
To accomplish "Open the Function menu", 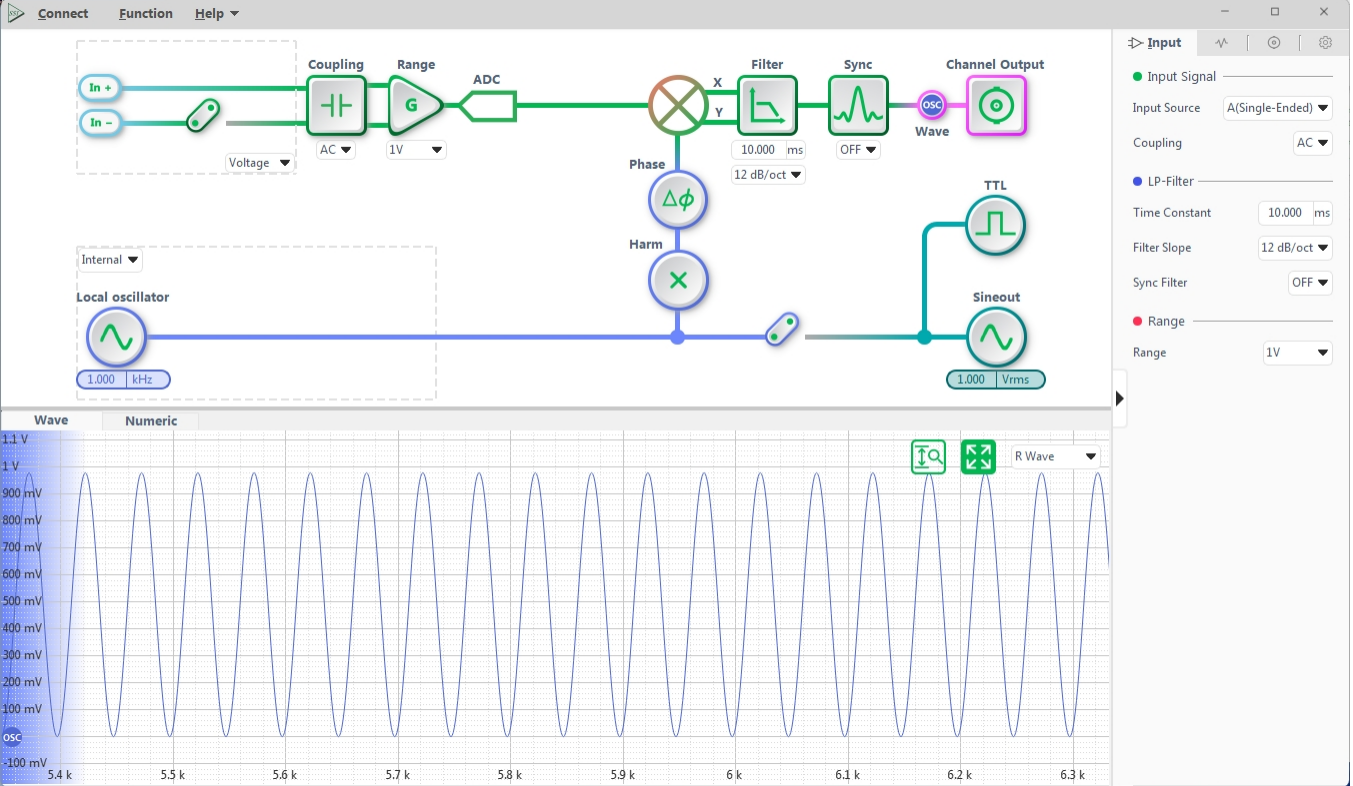I will pyautogui.click(x=146, y=14).
